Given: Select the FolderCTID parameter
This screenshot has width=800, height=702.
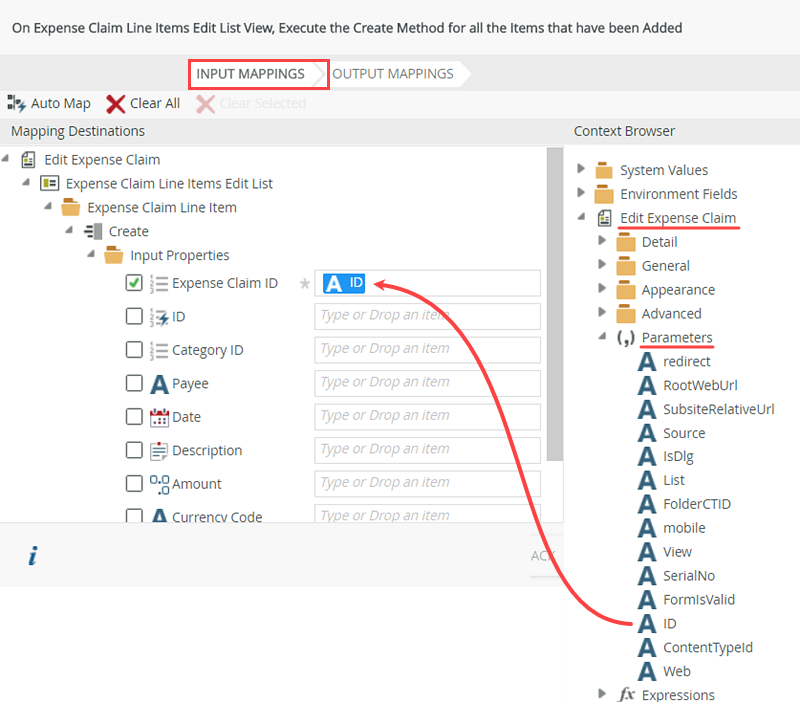Looking at the screenshot, I should click(696, 504).
